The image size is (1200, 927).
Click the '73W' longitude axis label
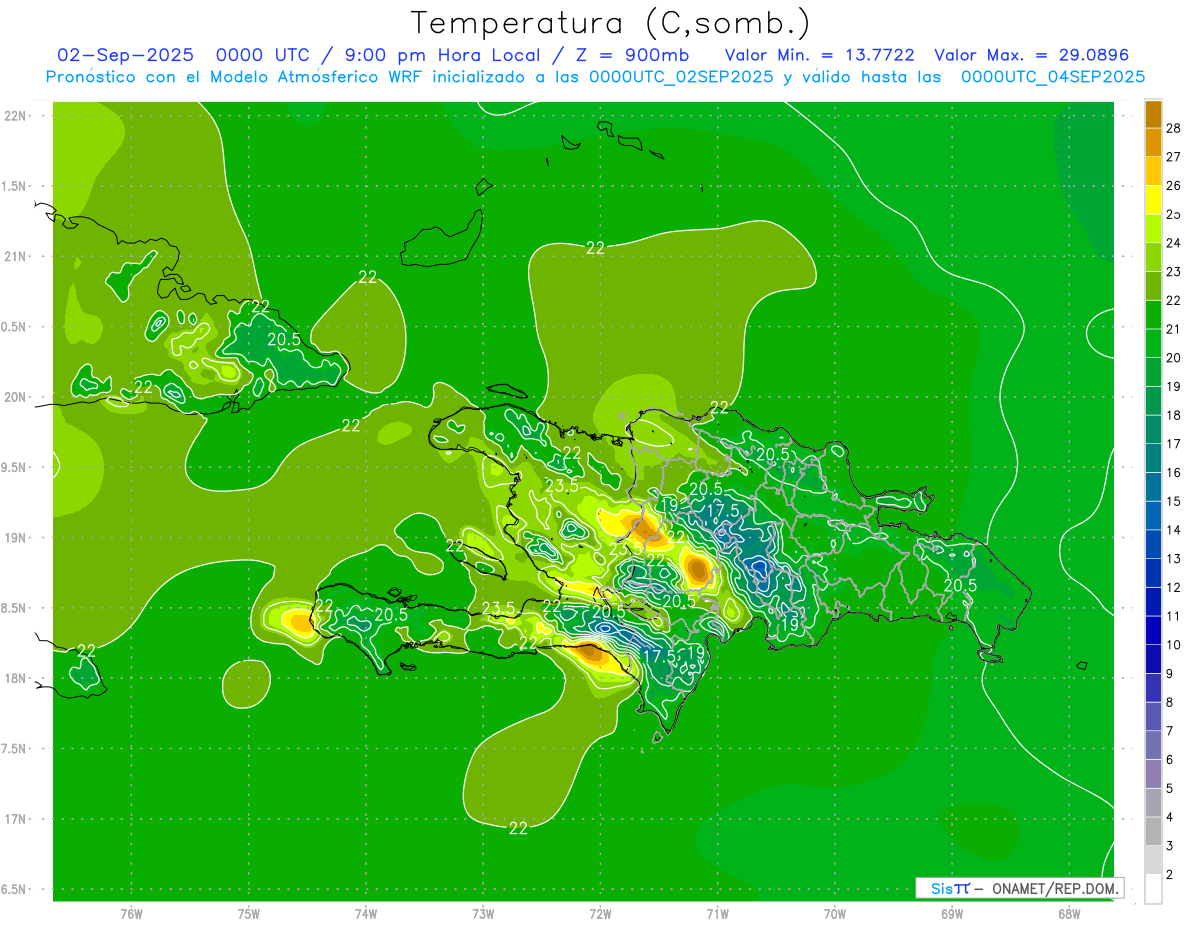click(483, 914)
